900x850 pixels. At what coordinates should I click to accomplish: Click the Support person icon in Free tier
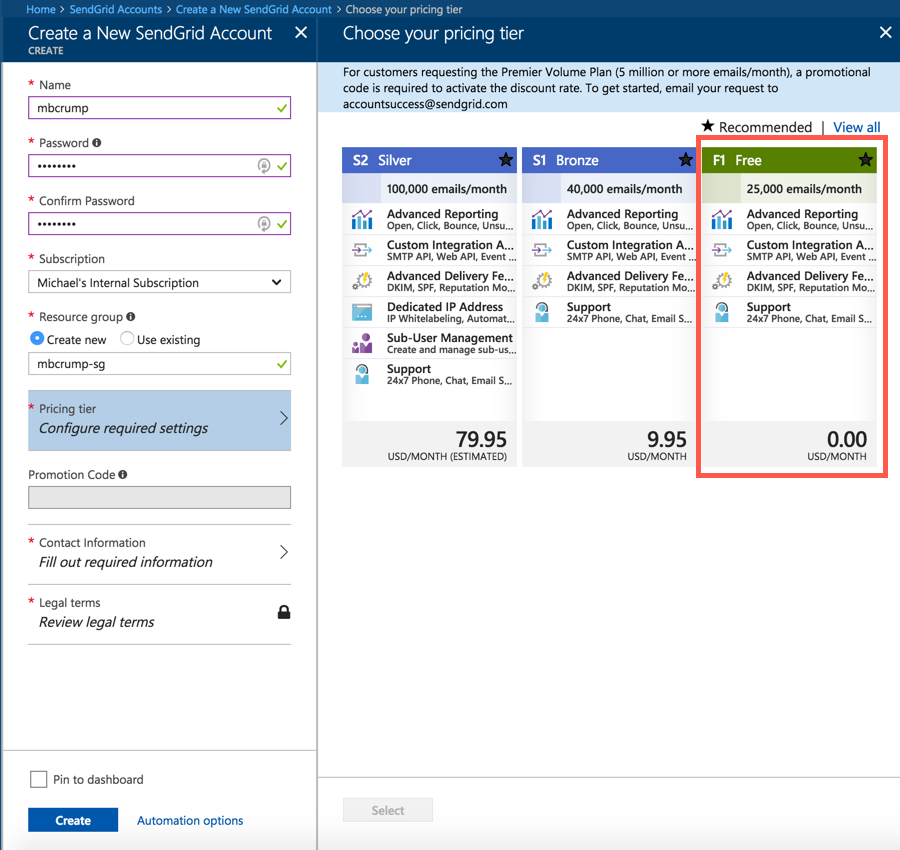point(721,312)
